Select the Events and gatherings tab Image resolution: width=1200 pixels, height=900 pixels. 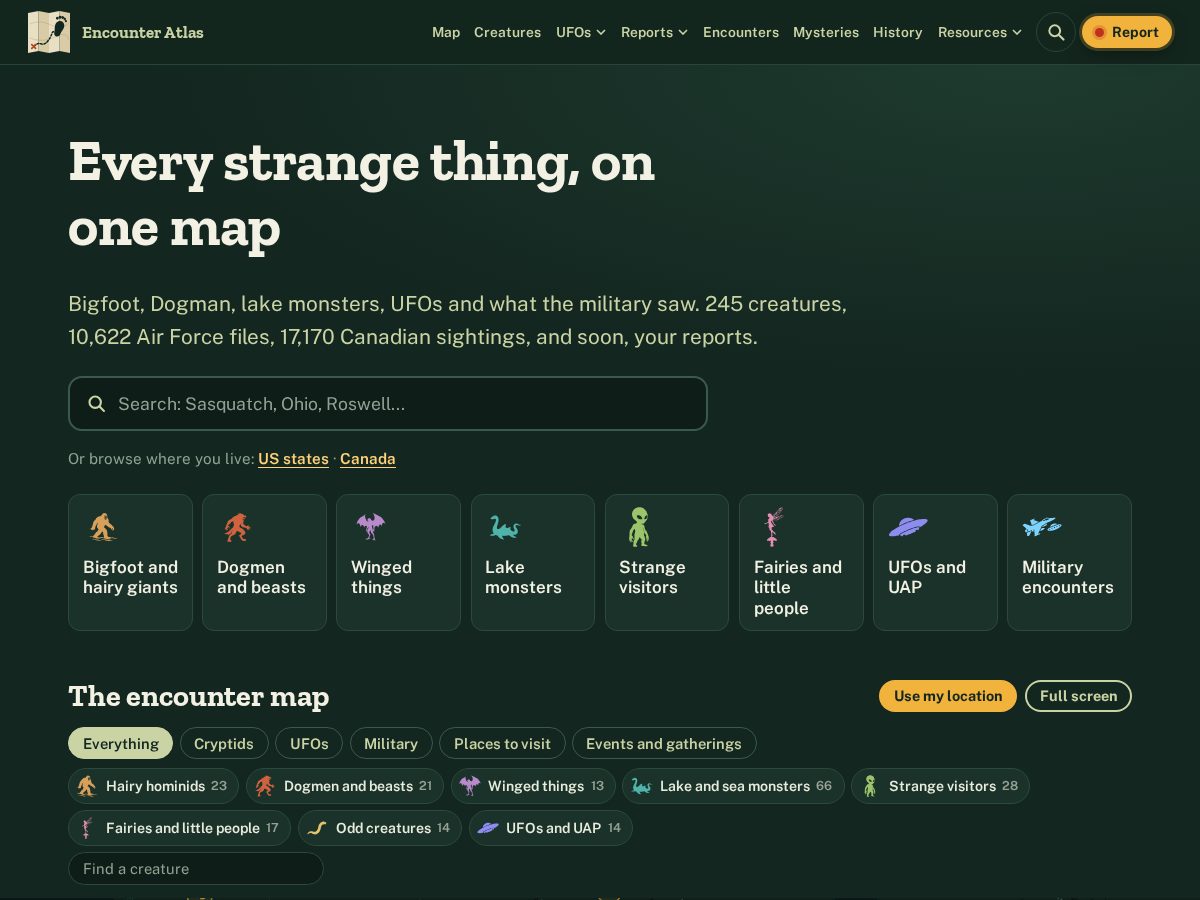664,743
